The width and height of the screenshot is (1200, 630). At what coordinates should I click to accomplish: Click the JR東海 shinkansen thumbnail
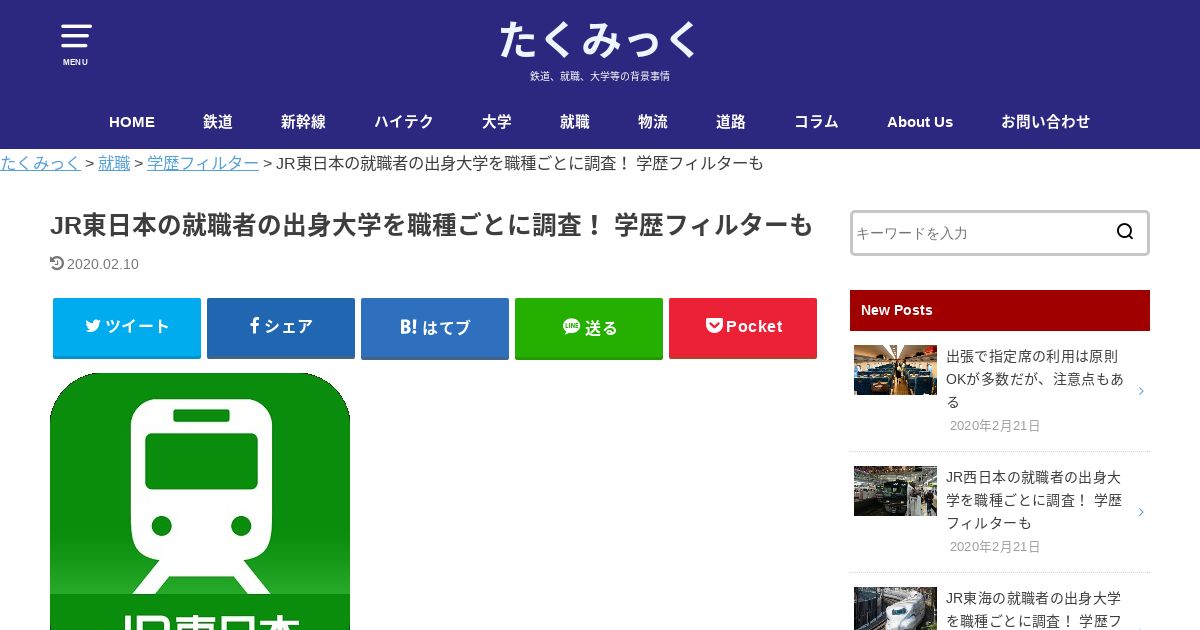[895, 608]
